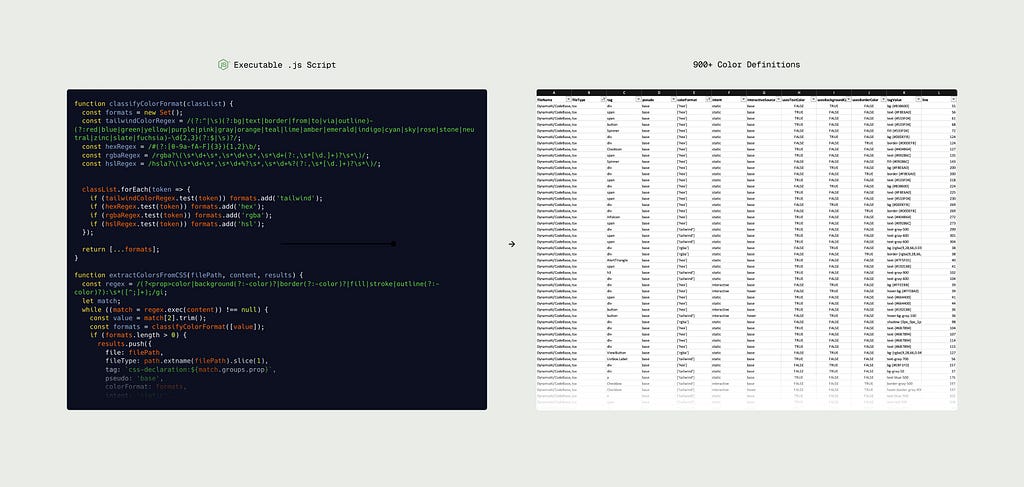1024x487 pixels.
Task: Click the '900+ Color Definitions' heading
Action: [746, 65]
